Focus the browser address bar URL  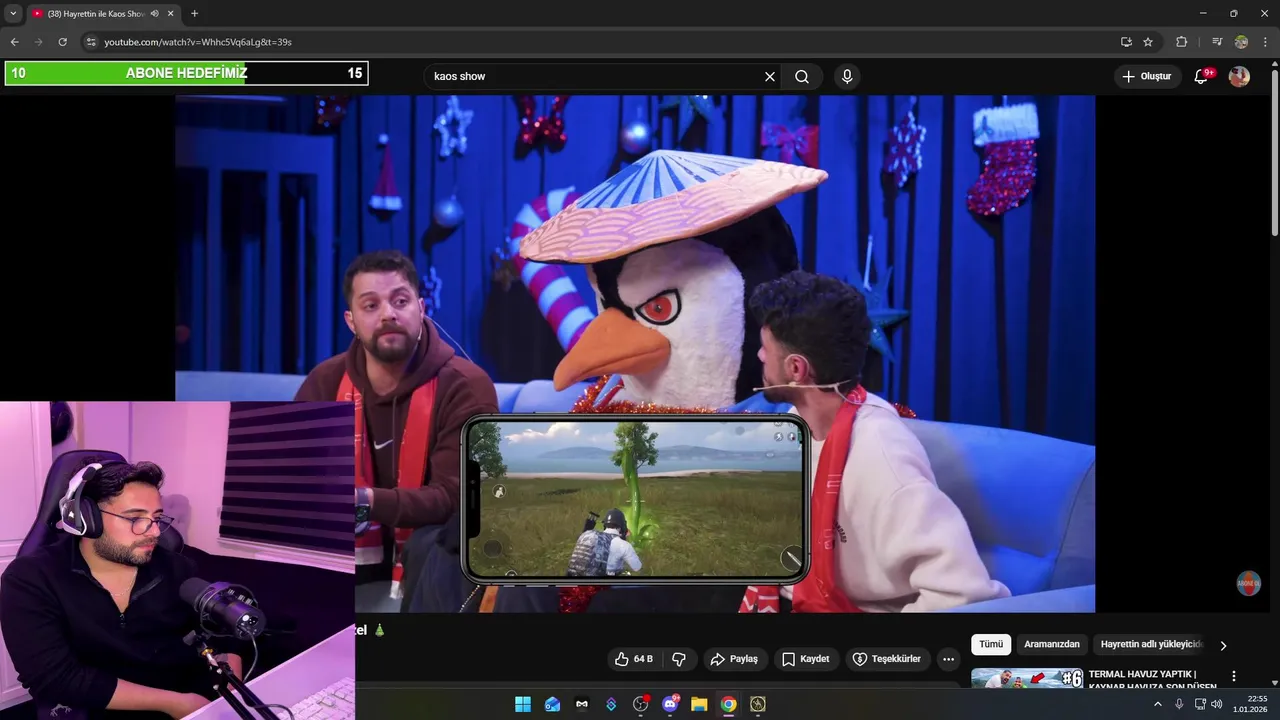(198, 42)
